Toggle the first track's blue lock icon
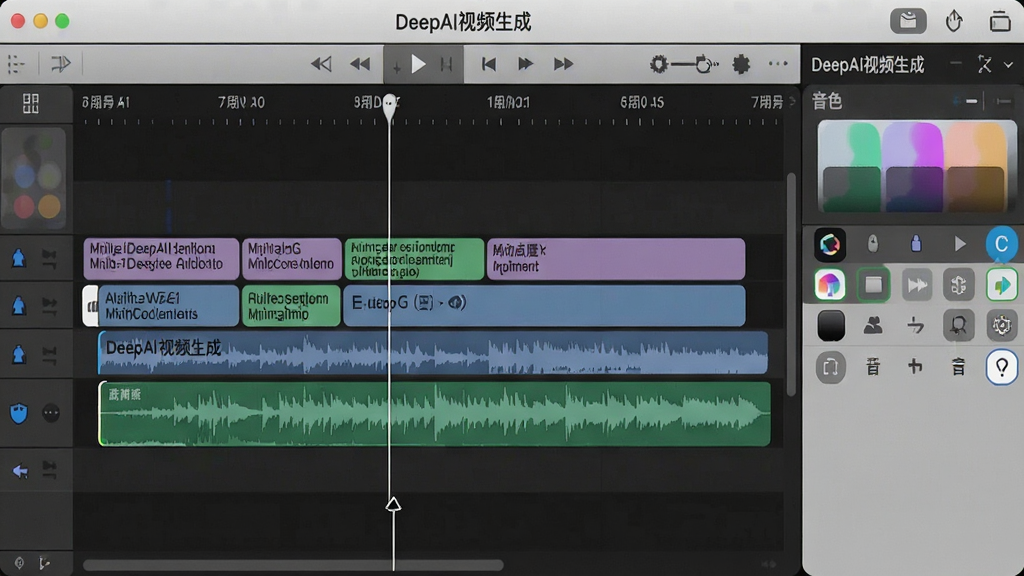Image resolution: width=1024 pixels, height=576 pixels. tap(18, 258)
